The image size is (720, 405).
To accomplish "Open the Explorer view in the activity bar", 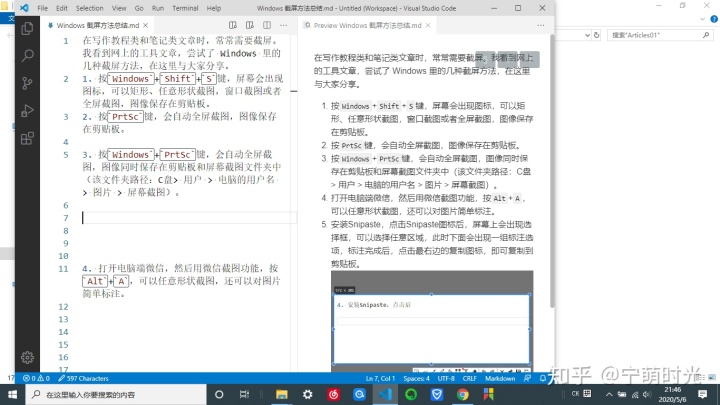I will pos(27,28).
